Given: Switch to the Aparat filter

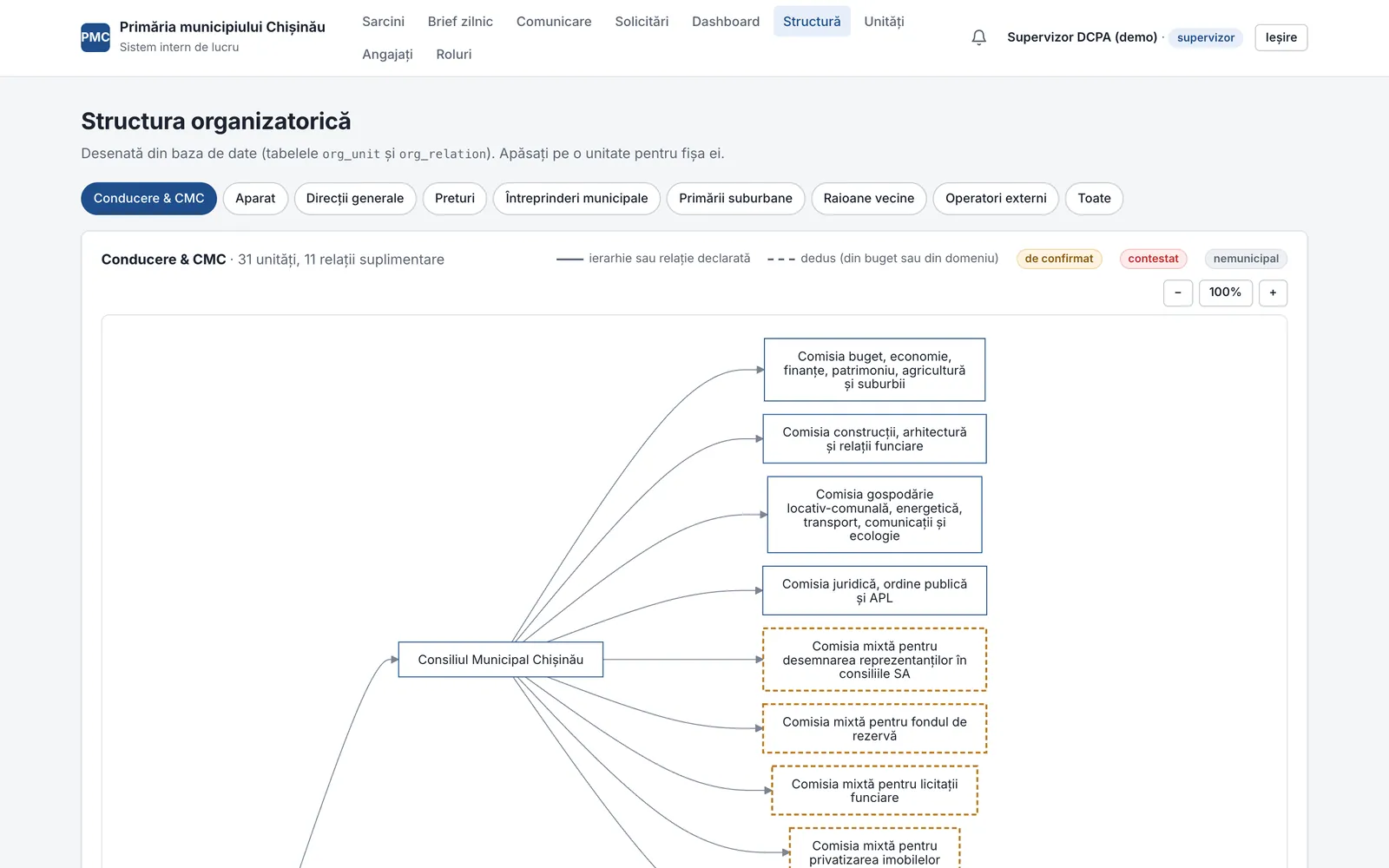Looking at the screenshot, I should coord(255,199).
